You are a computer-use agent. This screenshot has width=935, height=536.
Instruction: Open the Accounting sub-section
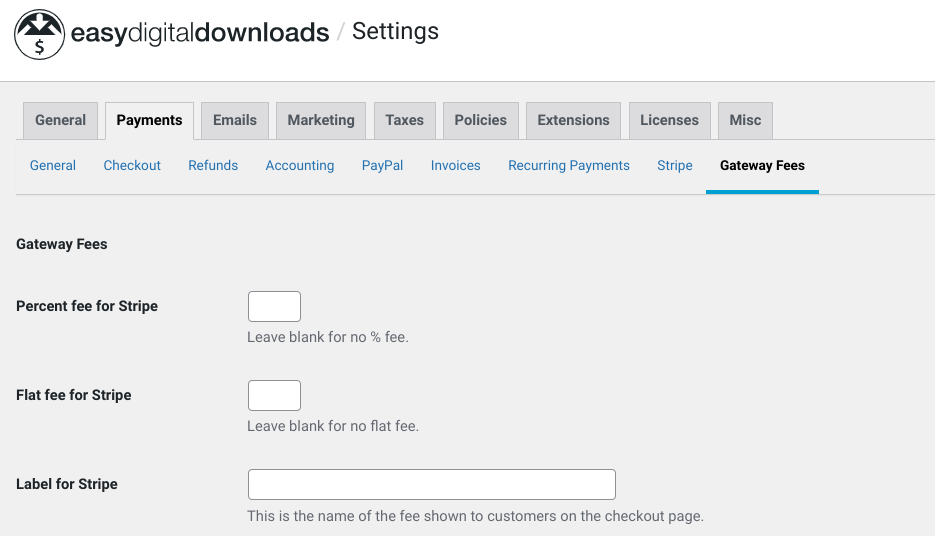click(299, 166)
